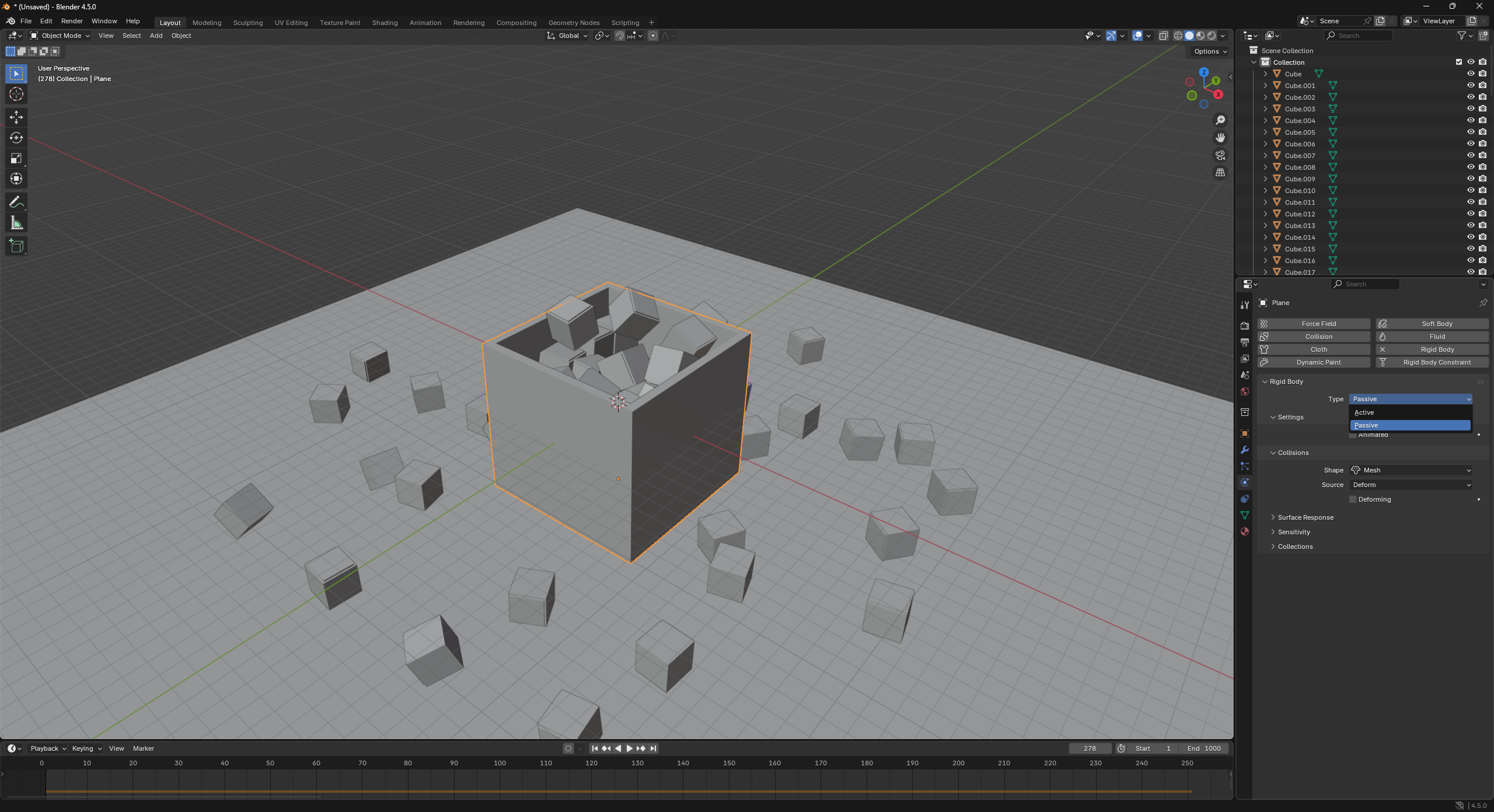Activate the Annotate pencil tool

coord(16,202)
